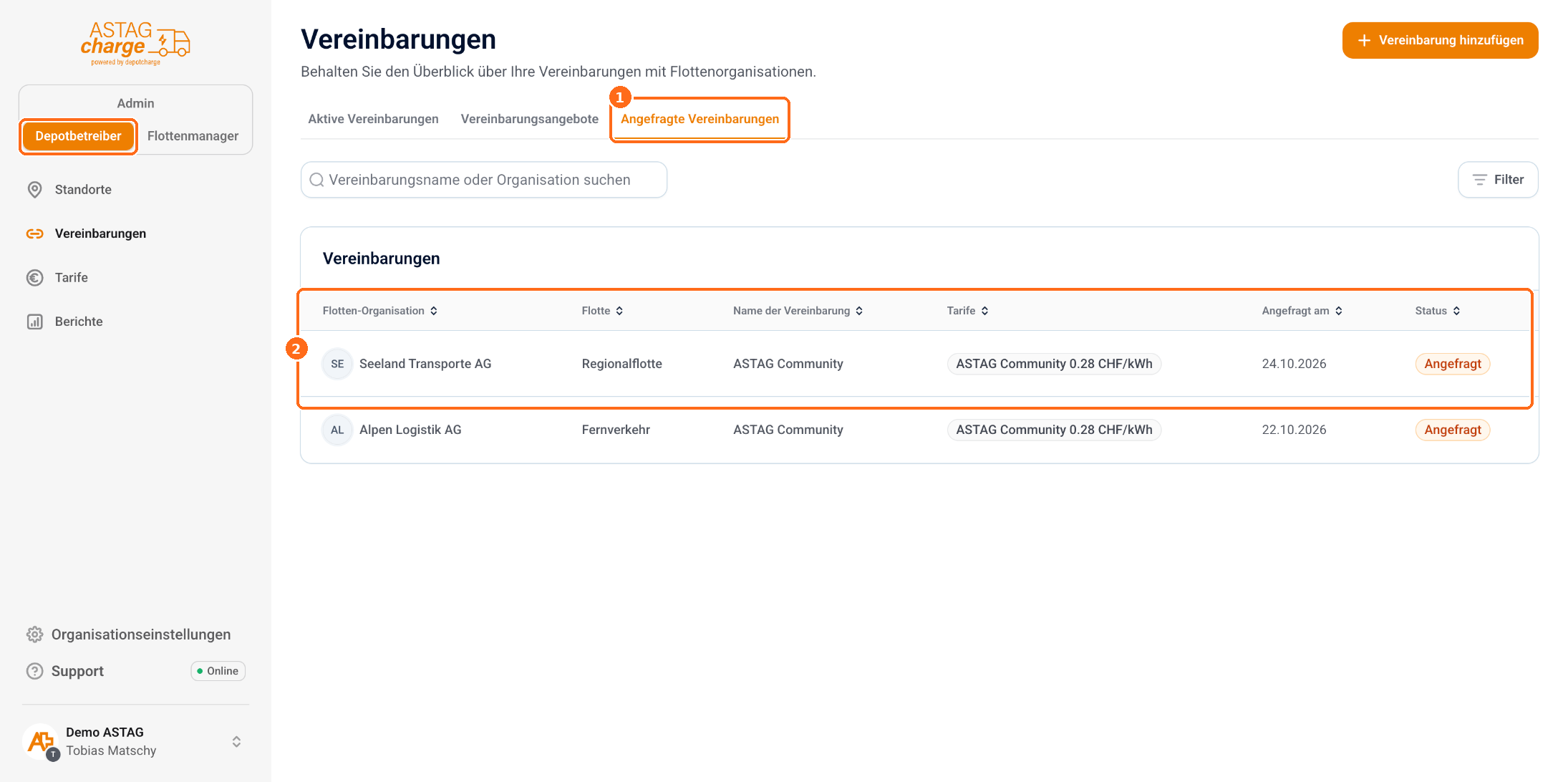Expand the Demo ASTAG account switcher chevron
This screenshot has width=1568, height=782.
tap(236, 741)
